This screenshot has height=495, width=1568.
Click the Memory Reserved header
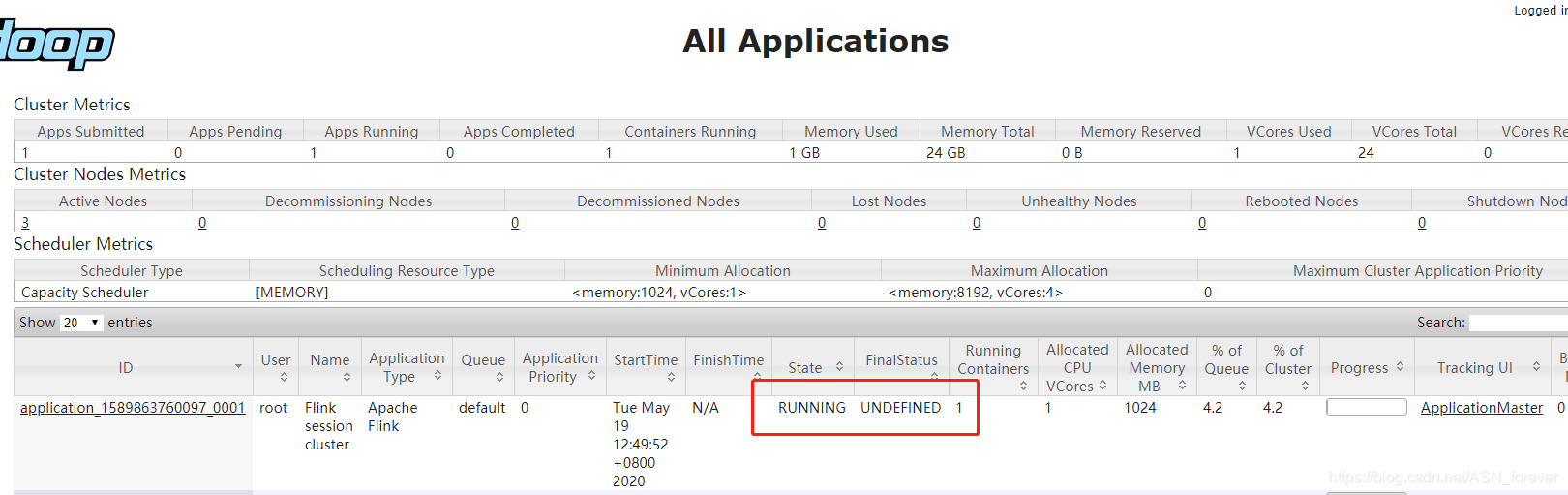point(1140,132)
